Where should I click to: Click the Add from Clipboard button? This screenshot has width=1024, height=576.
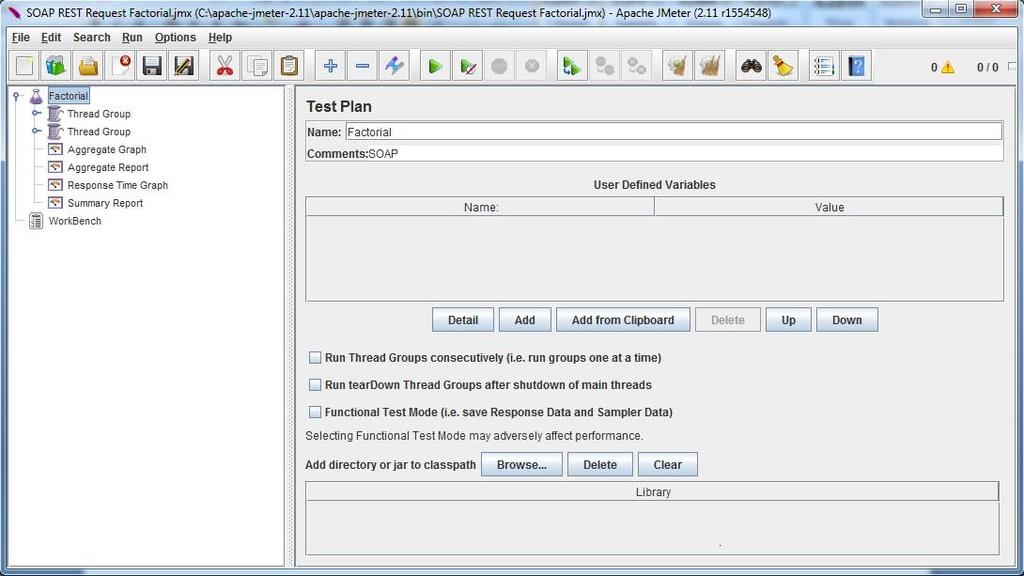tap(623, 320)
